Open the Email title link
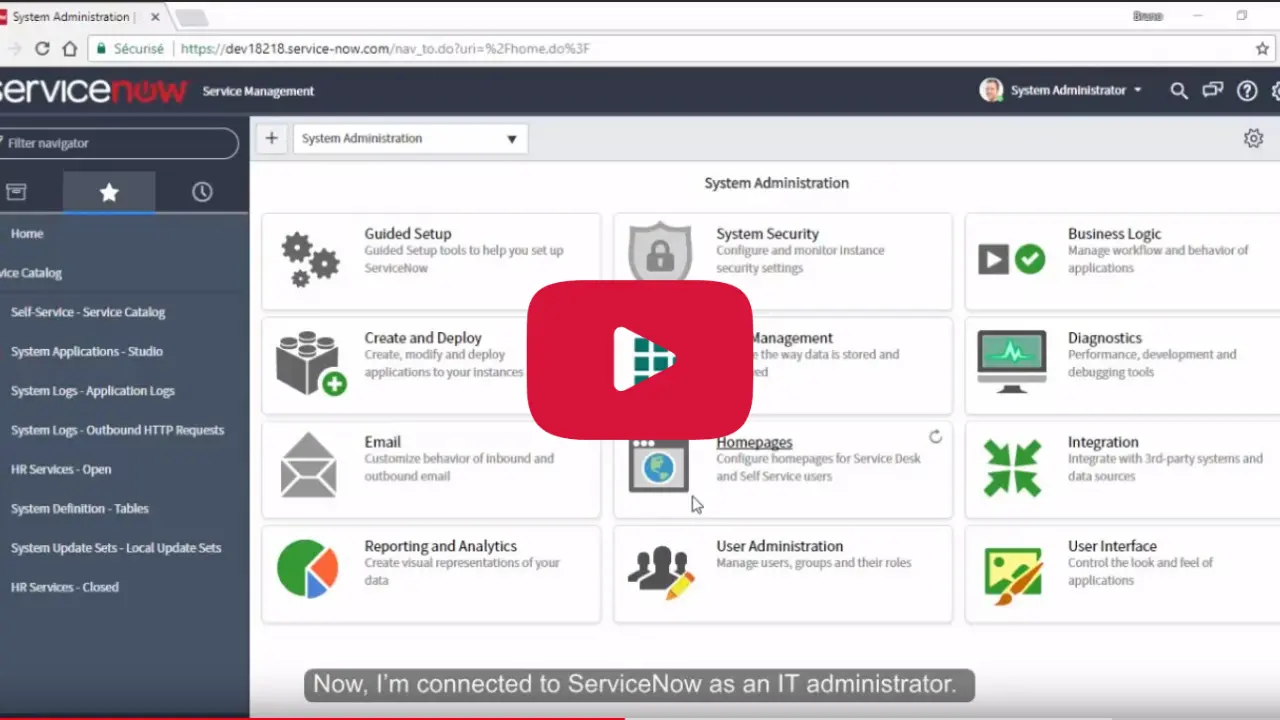The height and width of the screenshot is (720, 1280). (382, 442)
